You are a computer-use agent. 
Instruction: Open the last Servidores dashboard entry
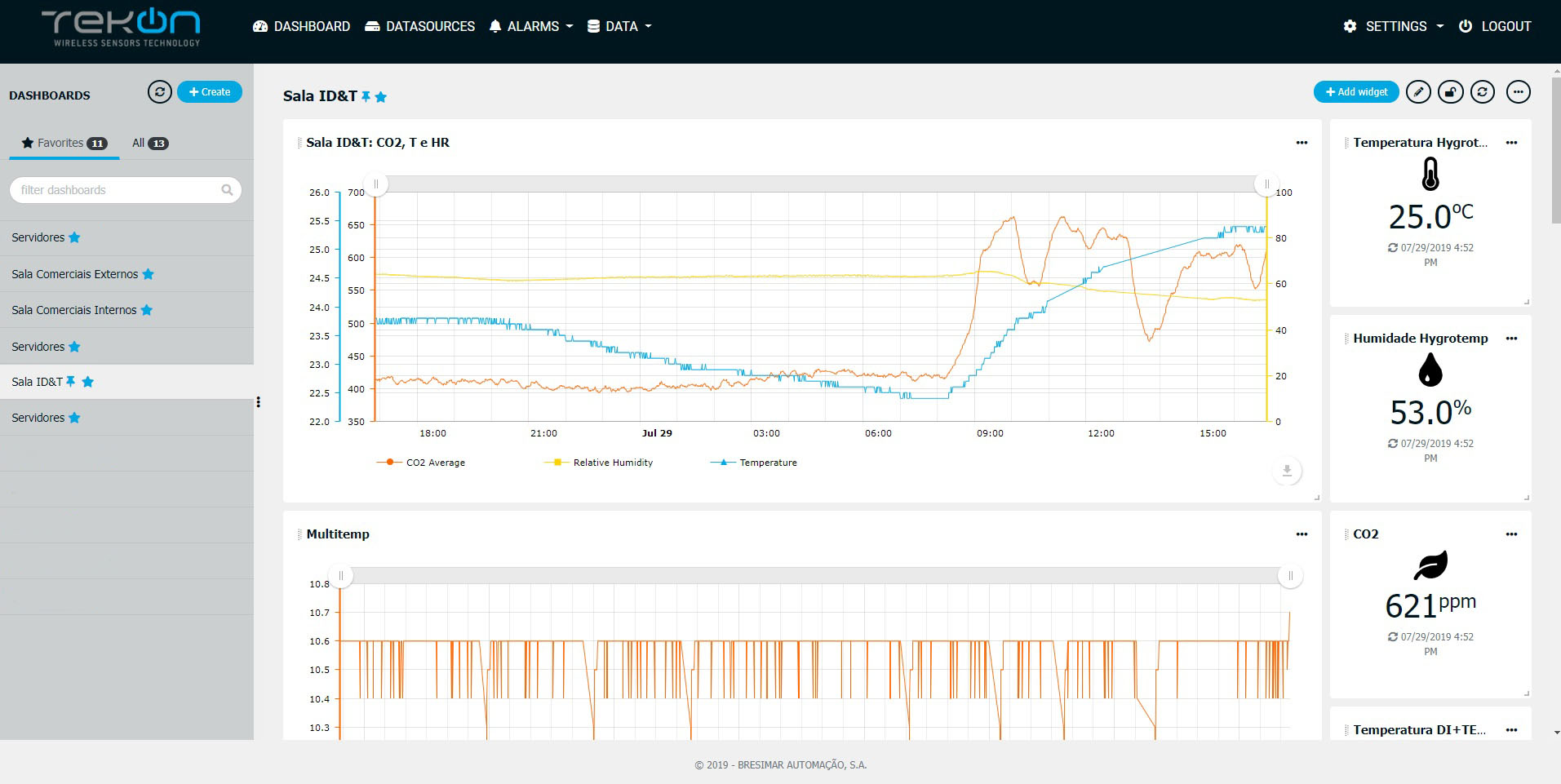(x=126, y=418)
